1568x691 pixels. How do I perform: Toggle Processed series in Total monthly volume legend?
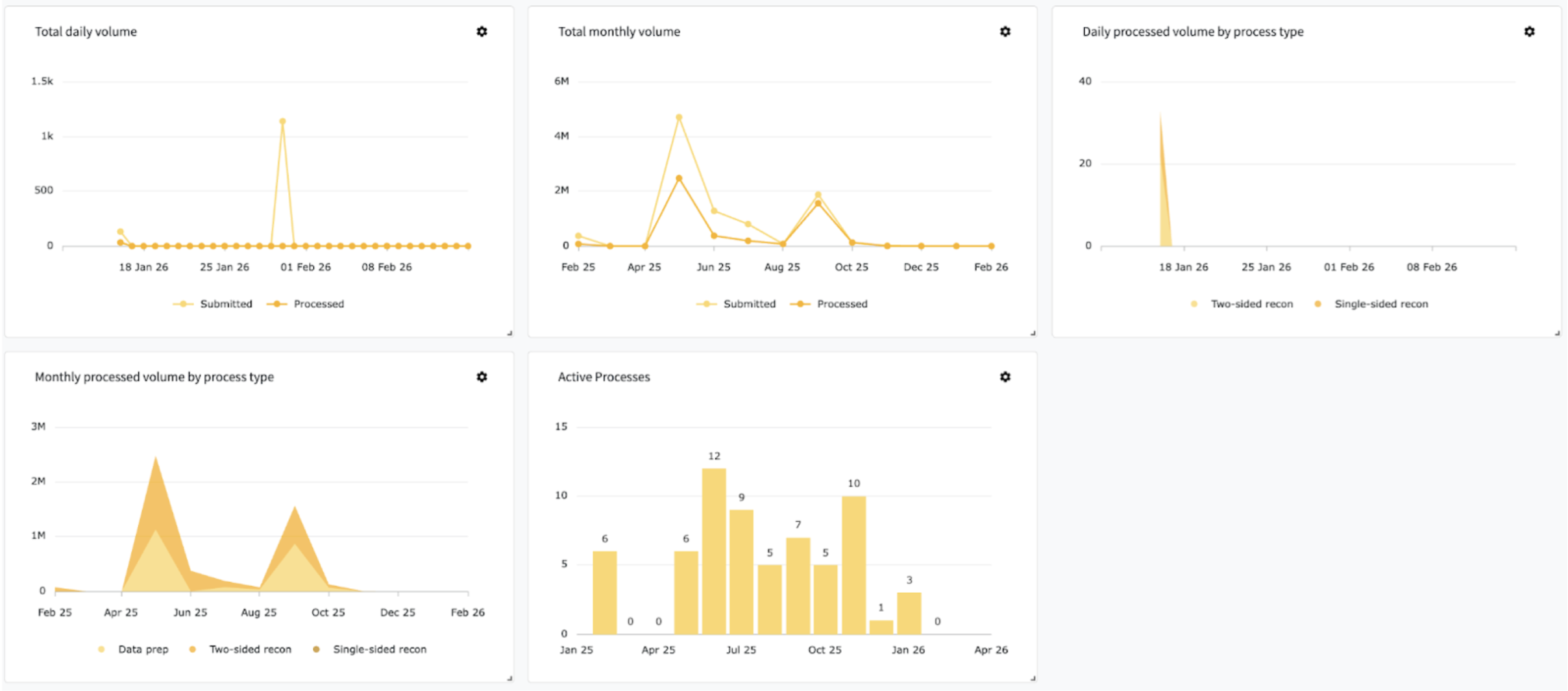coord(829,304)
